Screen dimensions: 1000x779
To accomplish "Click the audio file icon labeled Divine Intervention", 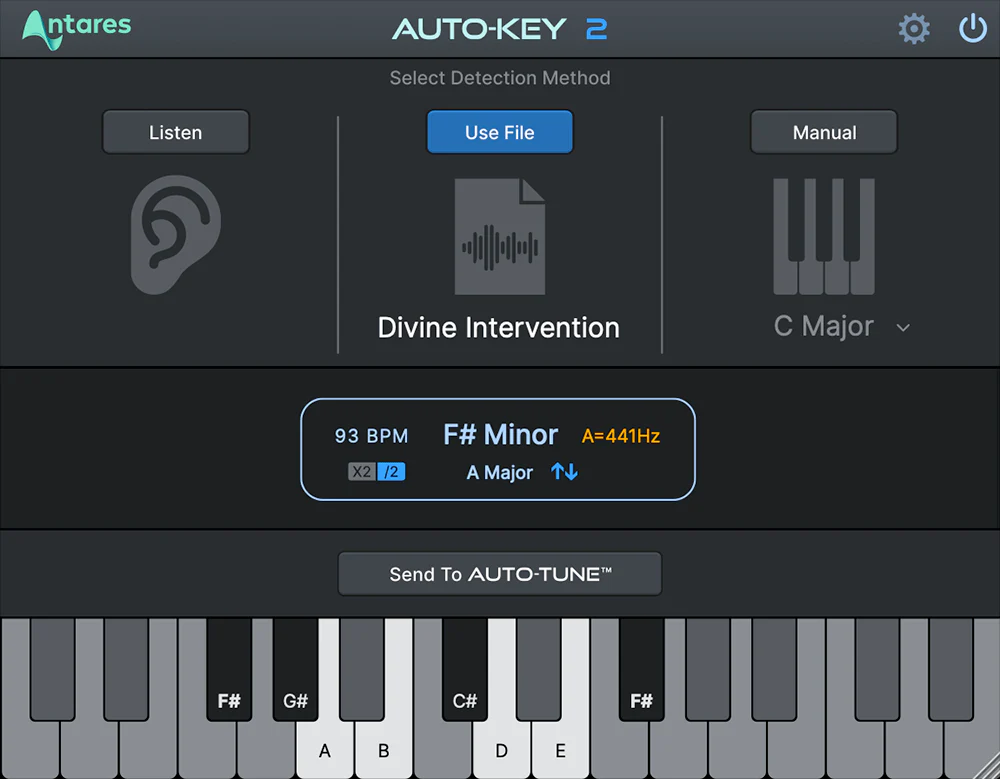I will click(x=499, y=237).
